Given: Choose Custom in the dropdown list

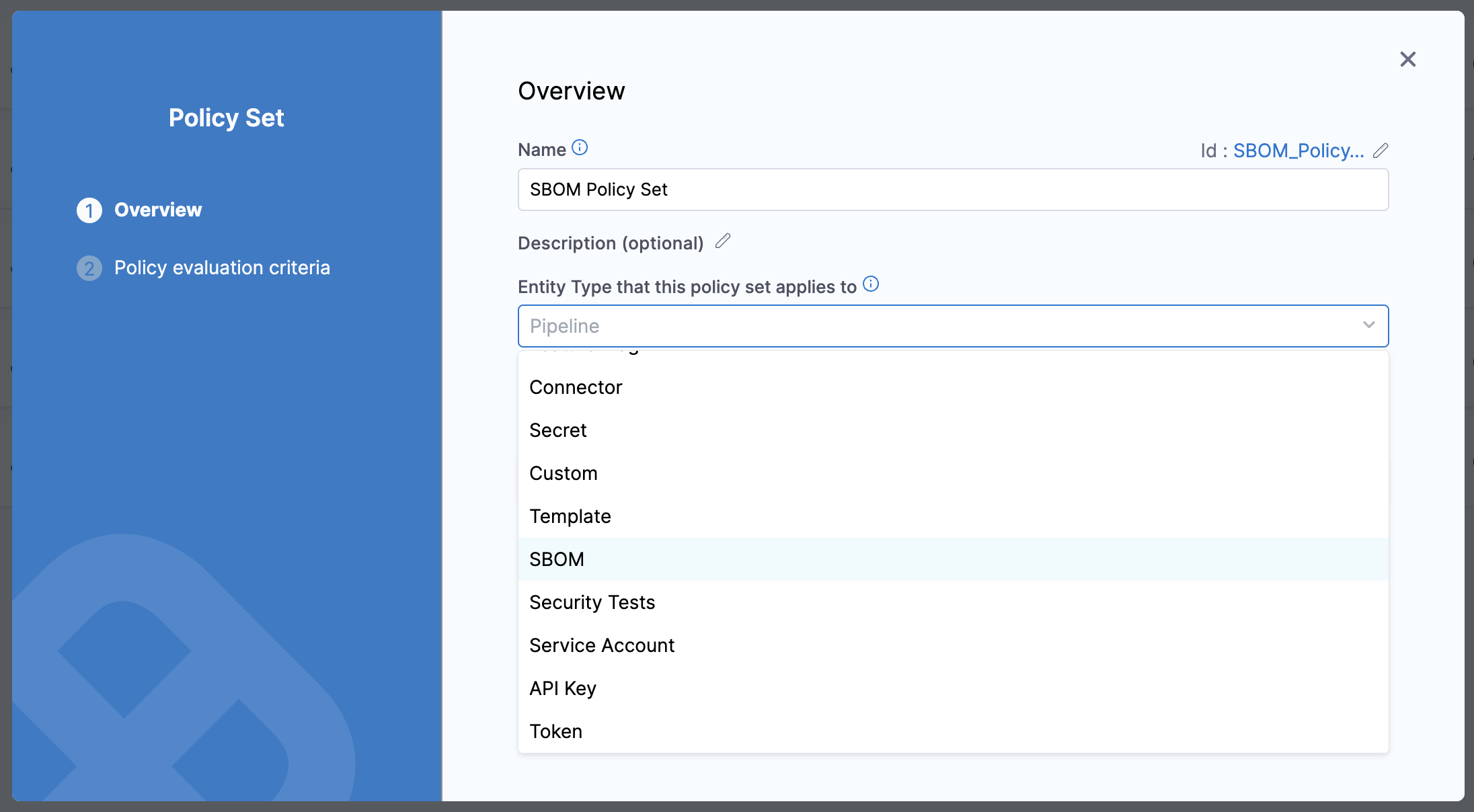Looking at the screenshot, I should tap(564, 473).
